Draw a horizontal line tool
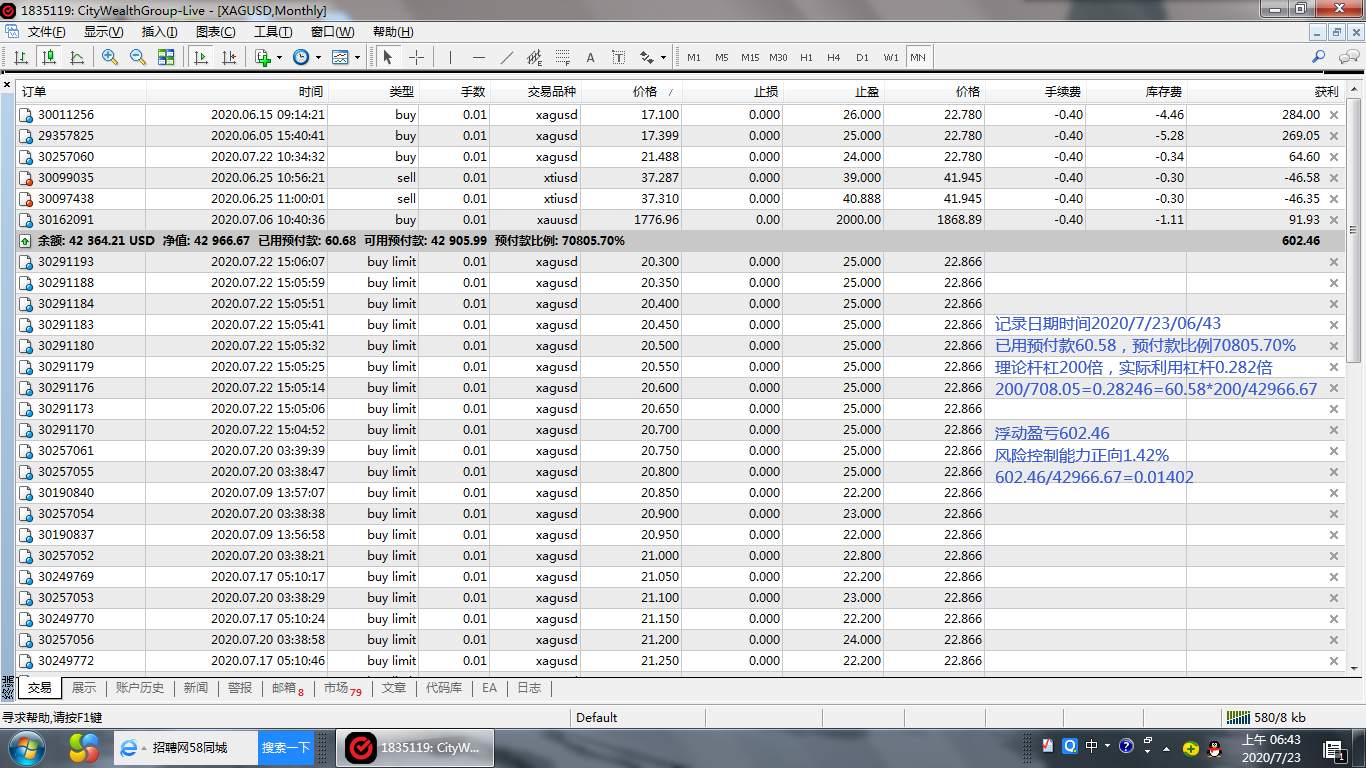 click(479, 57)
